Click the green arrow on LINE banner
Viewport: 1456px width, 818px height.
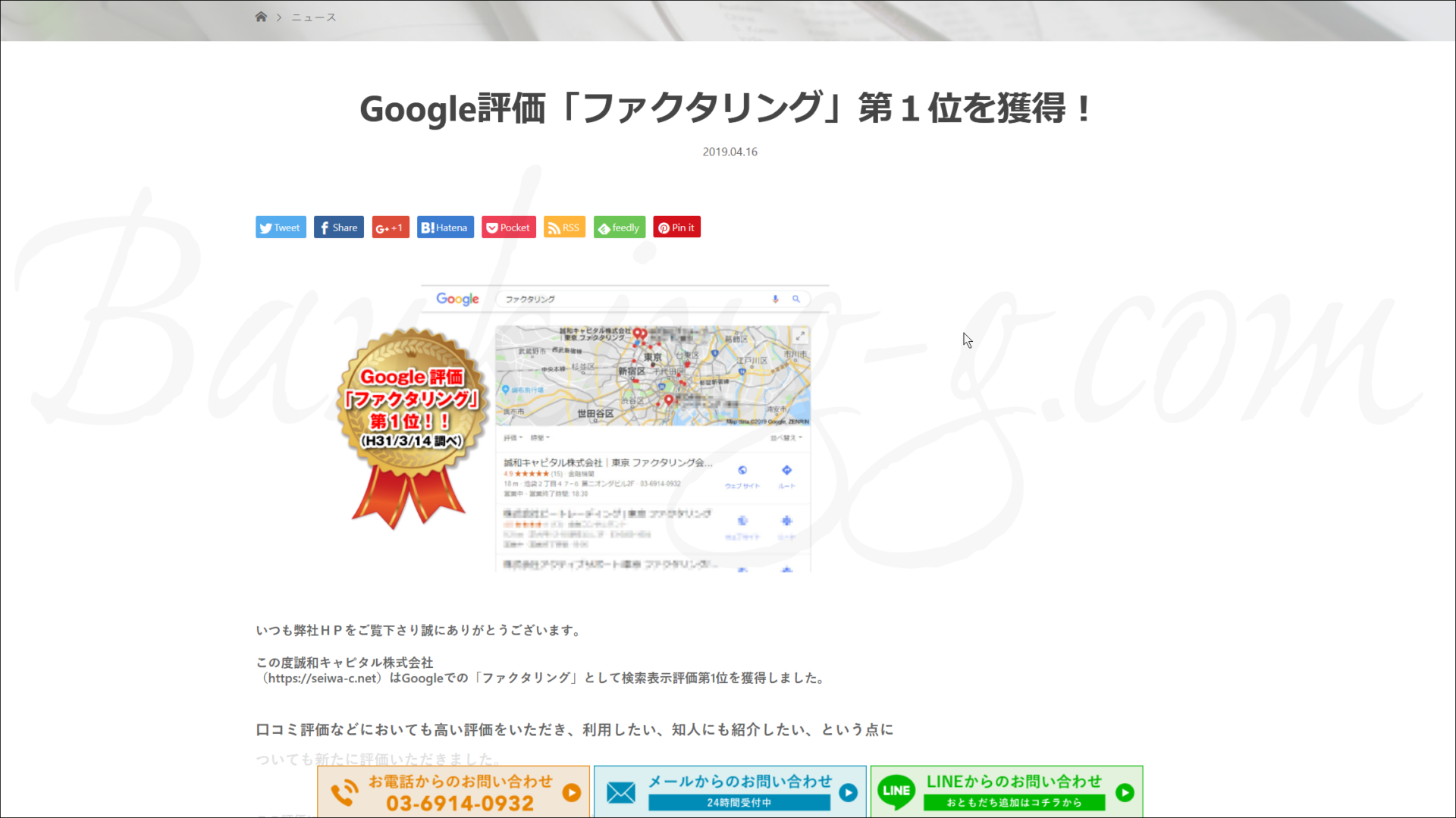[x=1125, y=792]
